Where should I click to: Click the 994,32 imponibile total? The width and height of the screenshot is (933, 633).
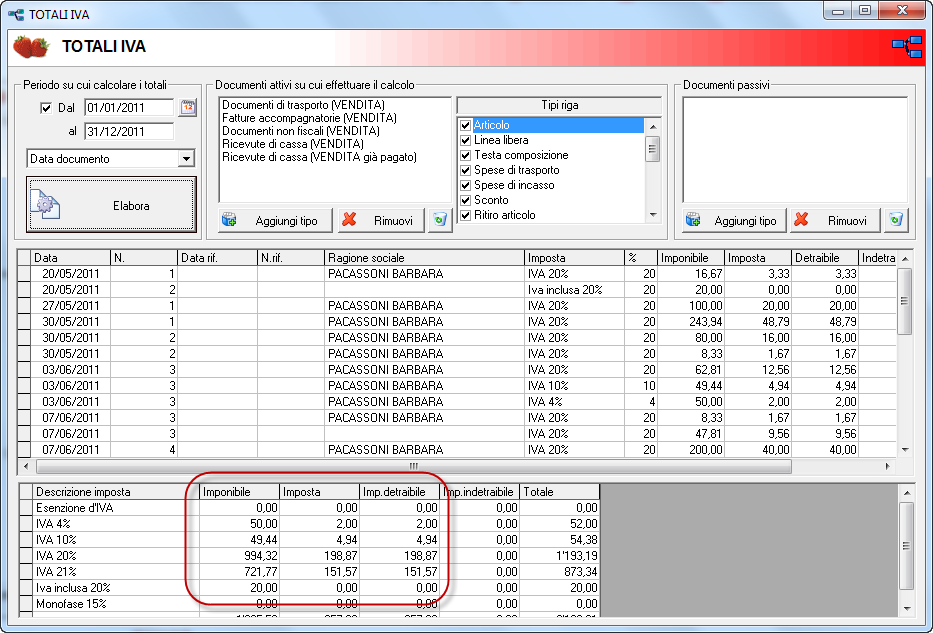[239, 556]
